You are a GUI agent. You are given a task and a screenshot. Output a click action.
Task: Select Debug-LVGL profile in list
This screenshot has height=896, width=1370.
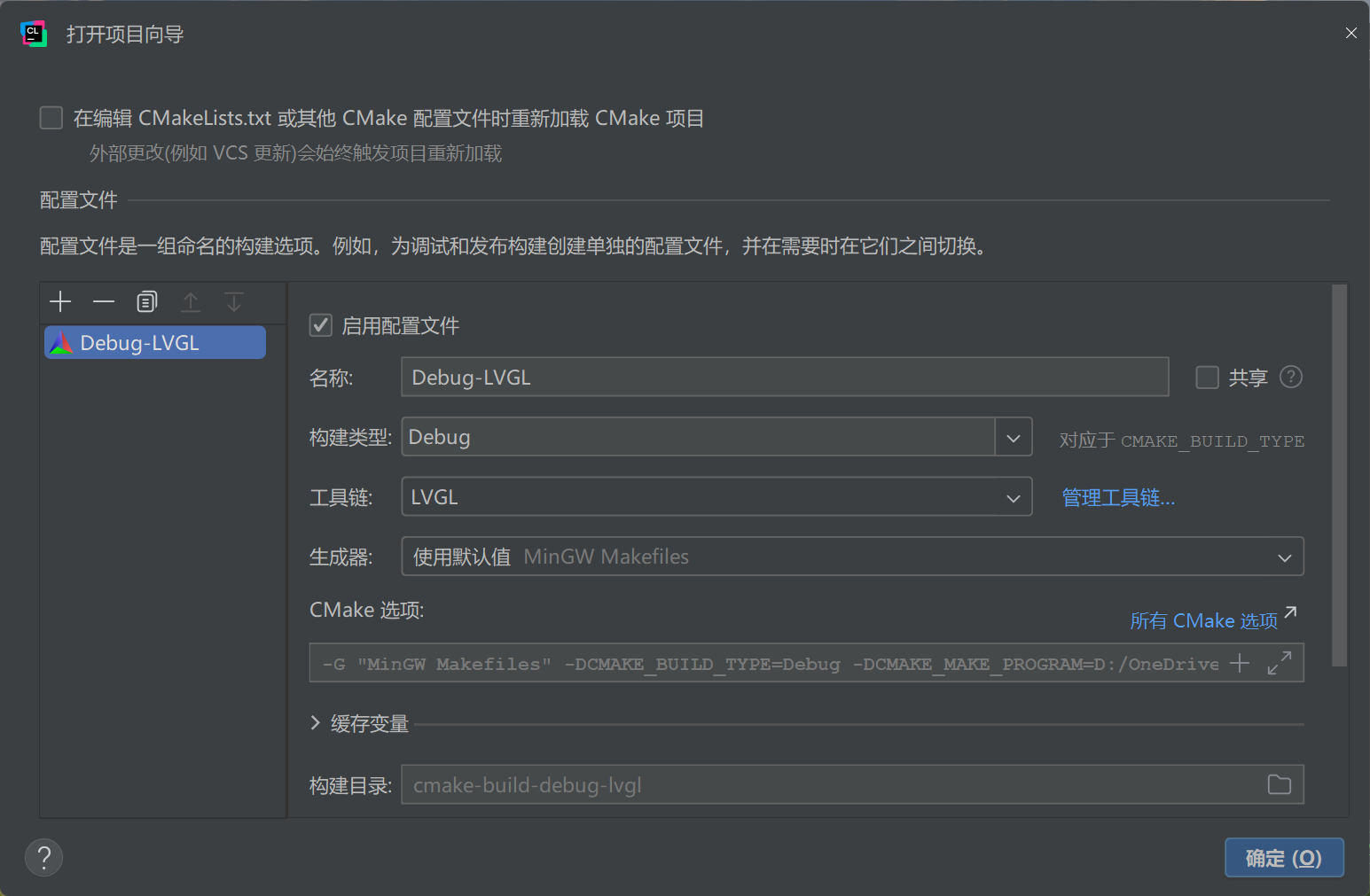click(x=155, y=343)
